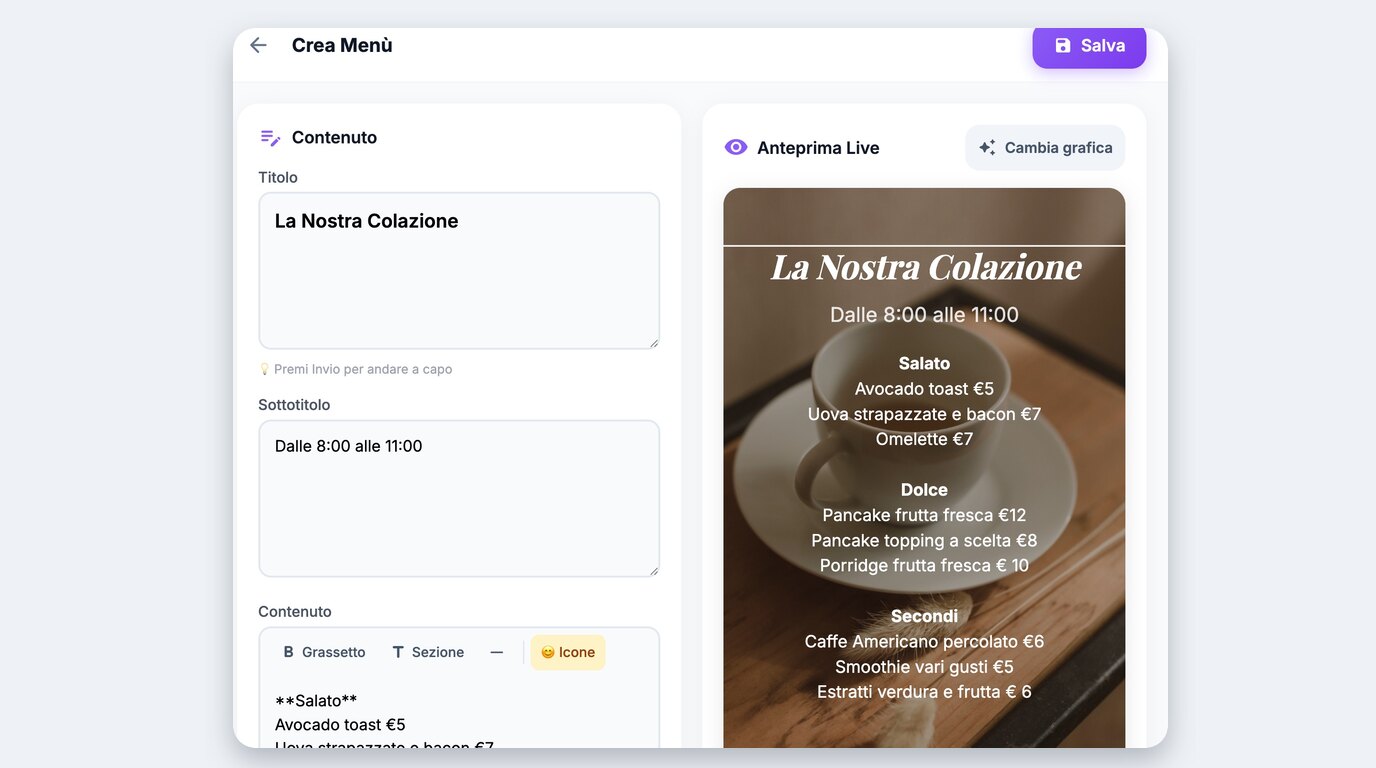Image resolution: width=1376 pixels, height=768 pixels.
Task: Click the edit-list icon next to Contenuto heading
Action: [270, 138]
